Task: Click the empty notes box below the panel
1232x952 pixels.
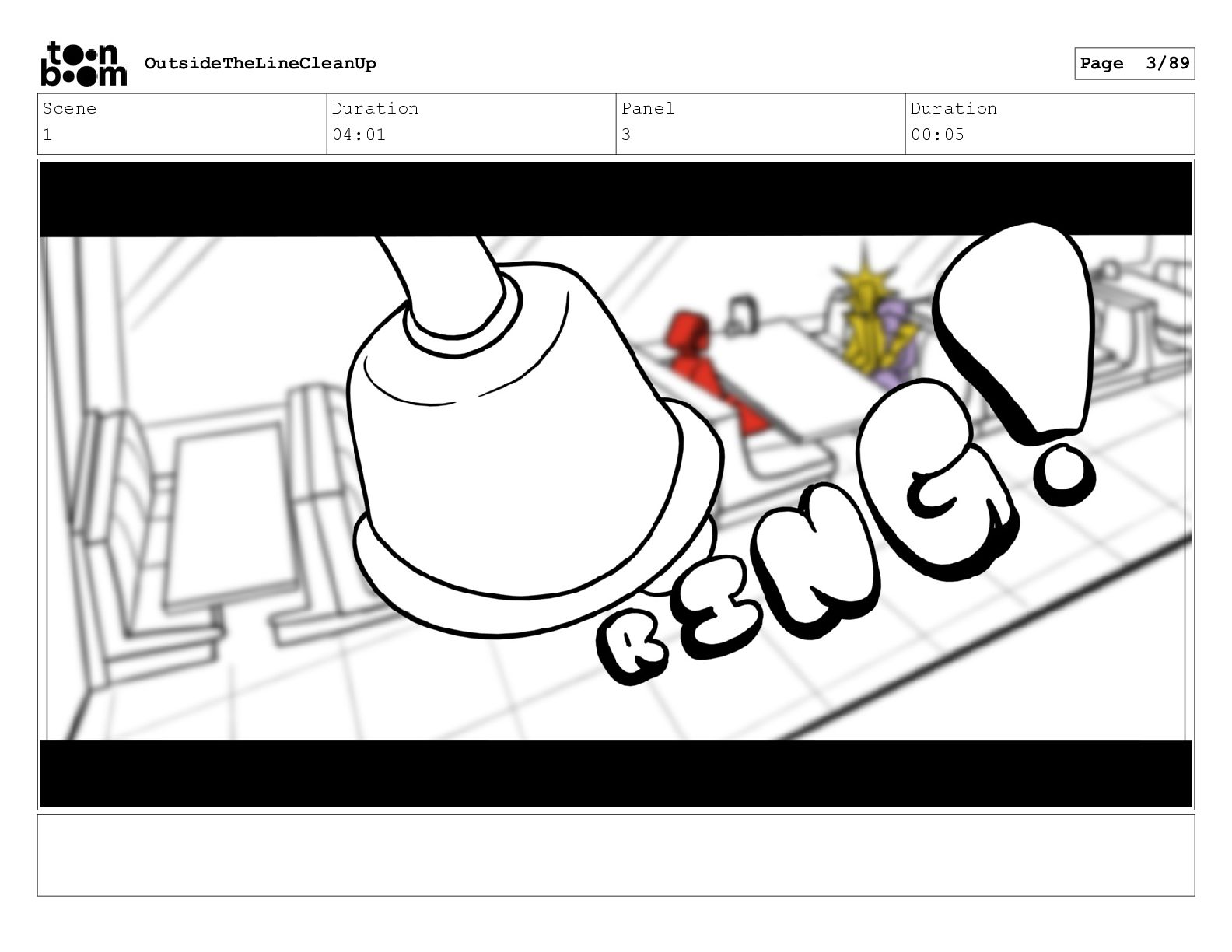Action: tap(616, 856)
